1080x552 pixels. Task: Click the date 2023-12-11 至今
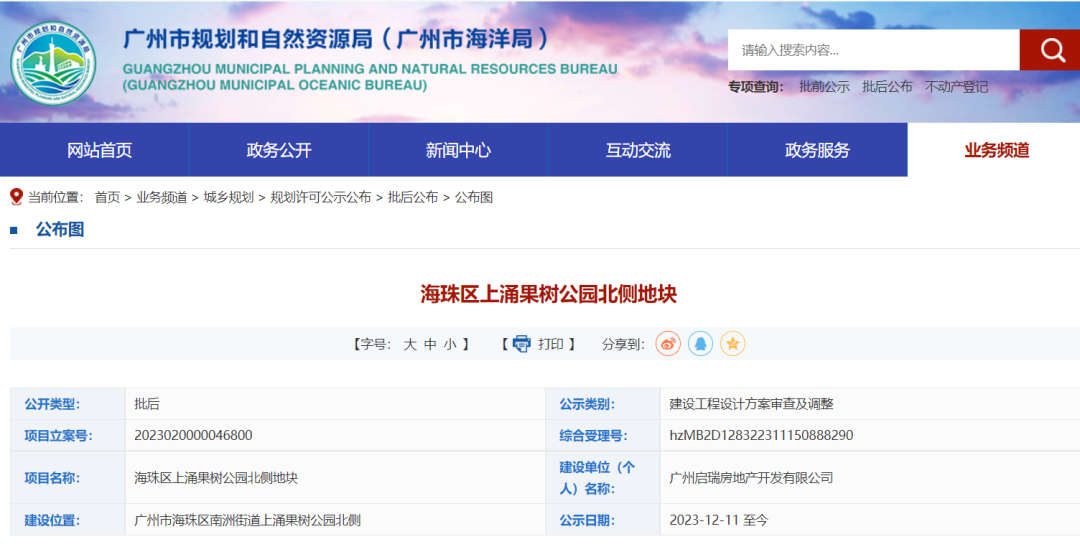coord(718,520)
